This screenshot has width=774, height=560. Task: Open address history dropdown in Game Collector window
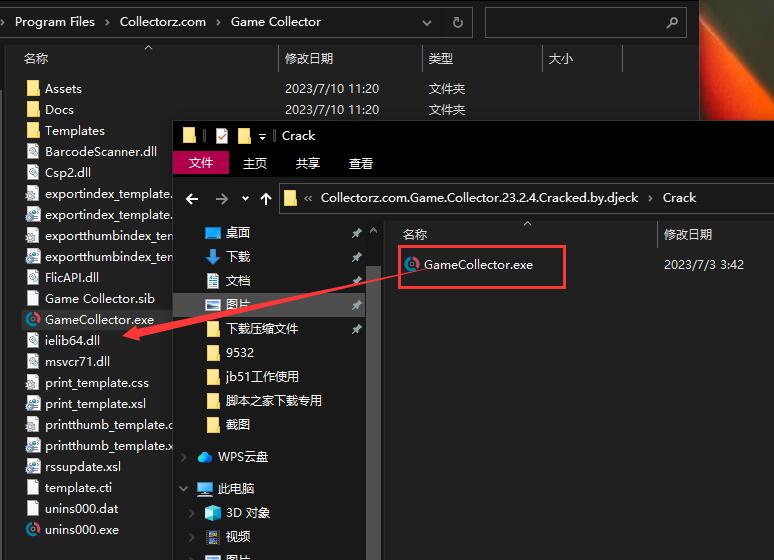pos(427,23)
